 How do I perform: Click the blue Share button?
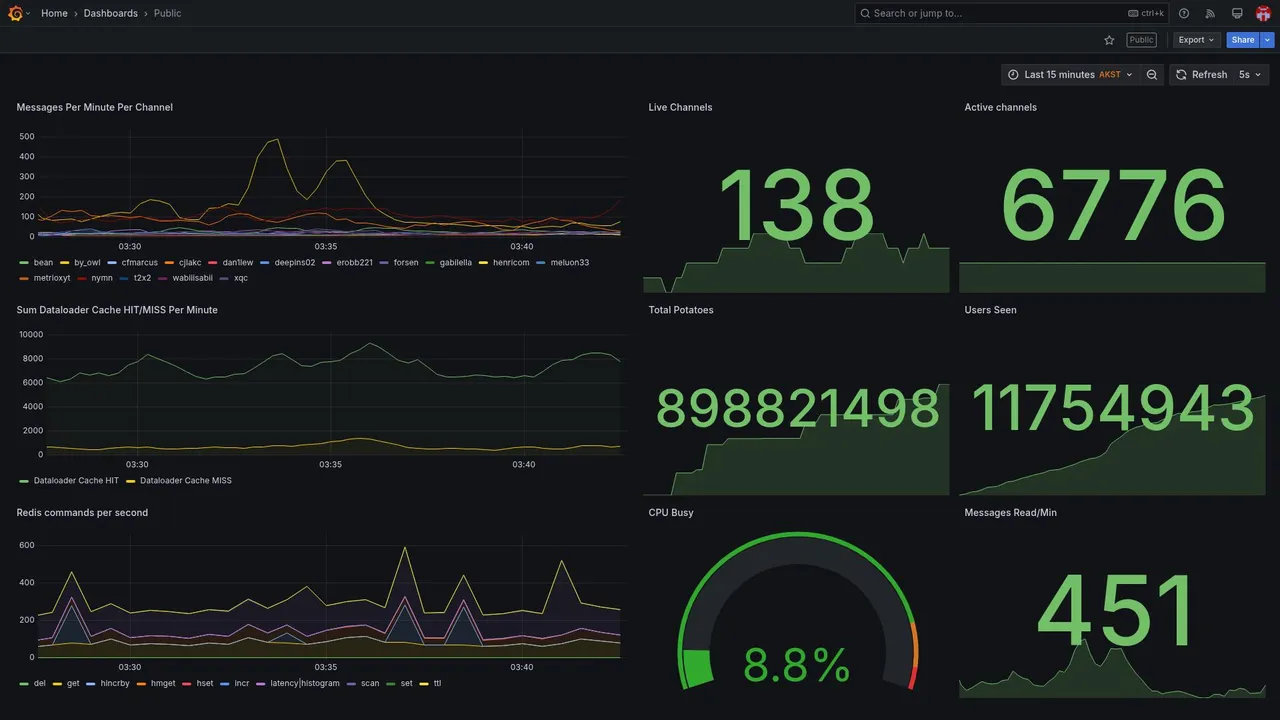pyautogui.click(x=1243, y=40)
